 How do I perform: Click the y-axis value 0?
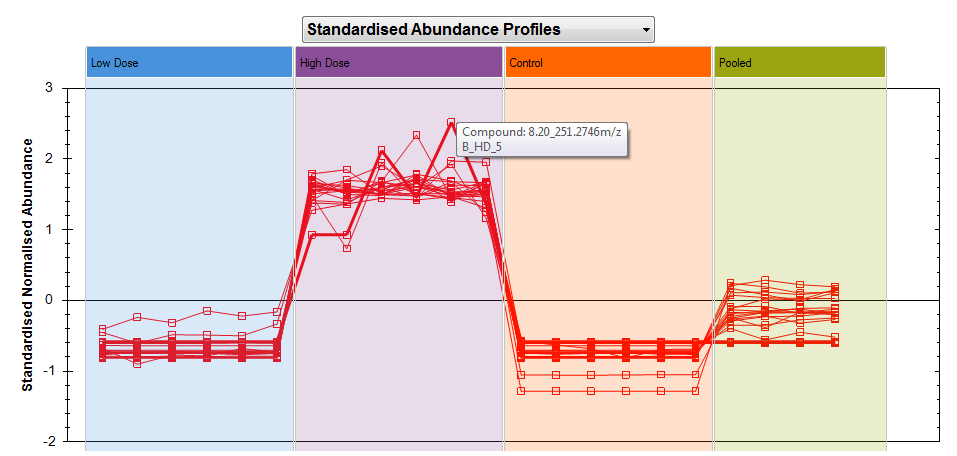pyautogui.click(x=49, y=300)
